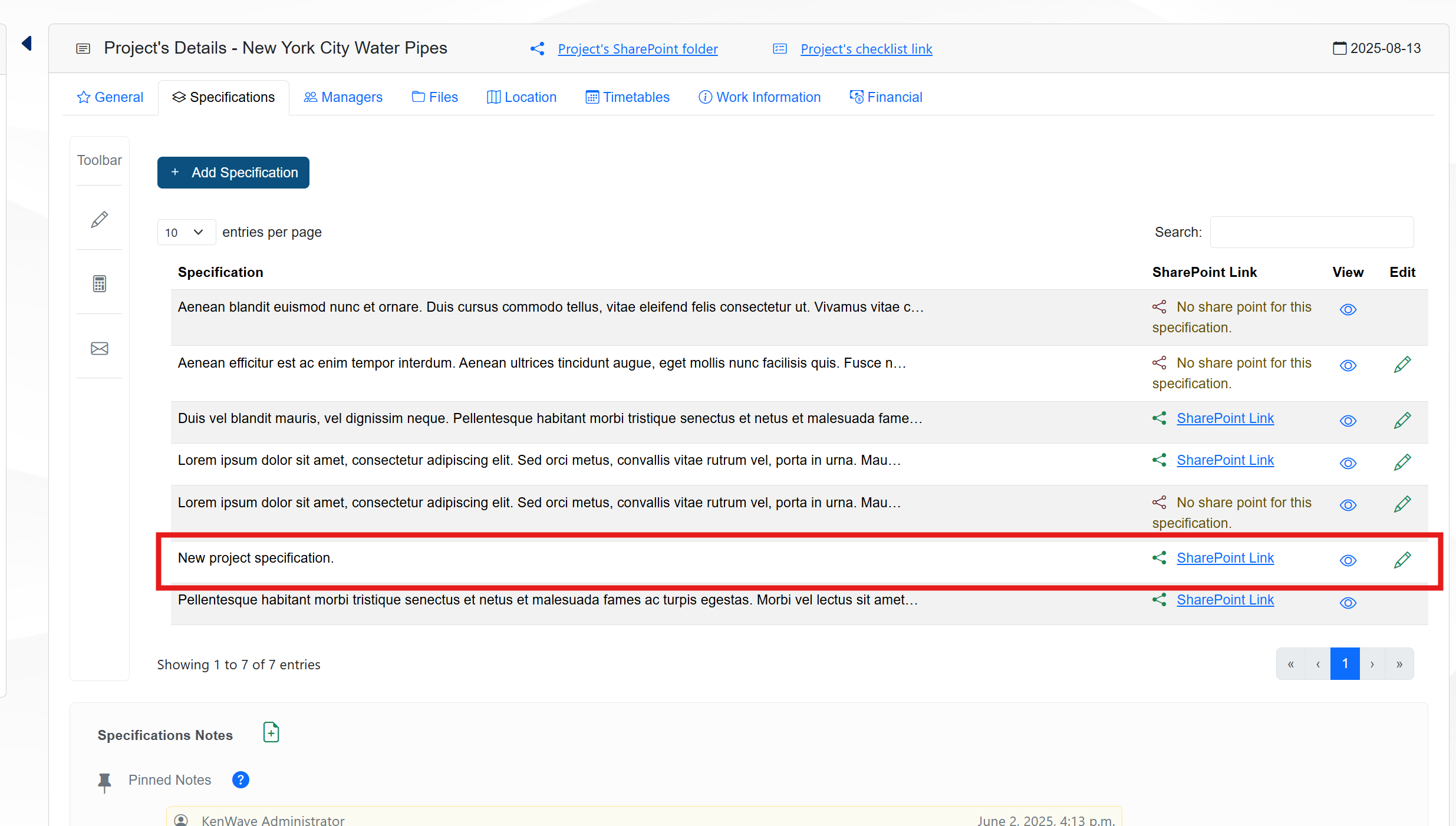Open the calculator tool in the Toolbar
This screenshot has height=826, width=1456.
click(99, 284)
